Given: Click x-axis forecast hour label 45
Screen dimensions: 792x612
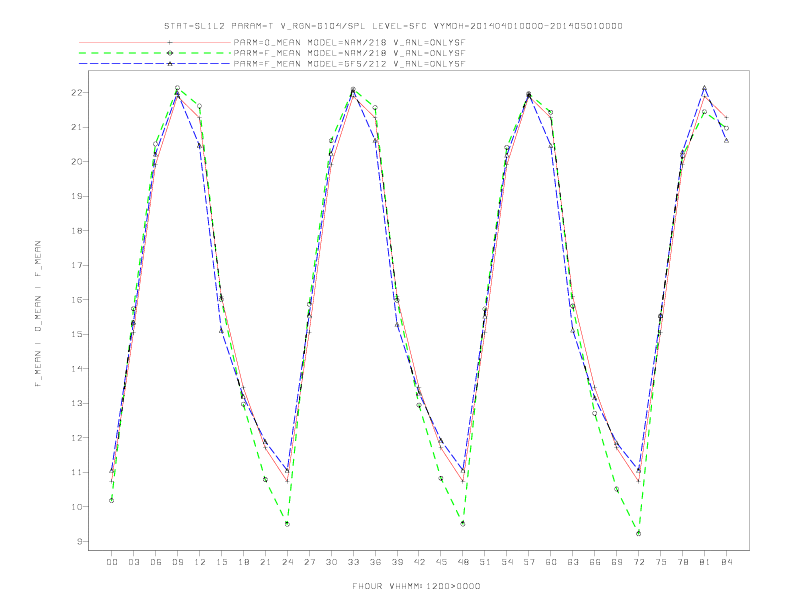Looking at the screenshot, I should pos(441,562).
